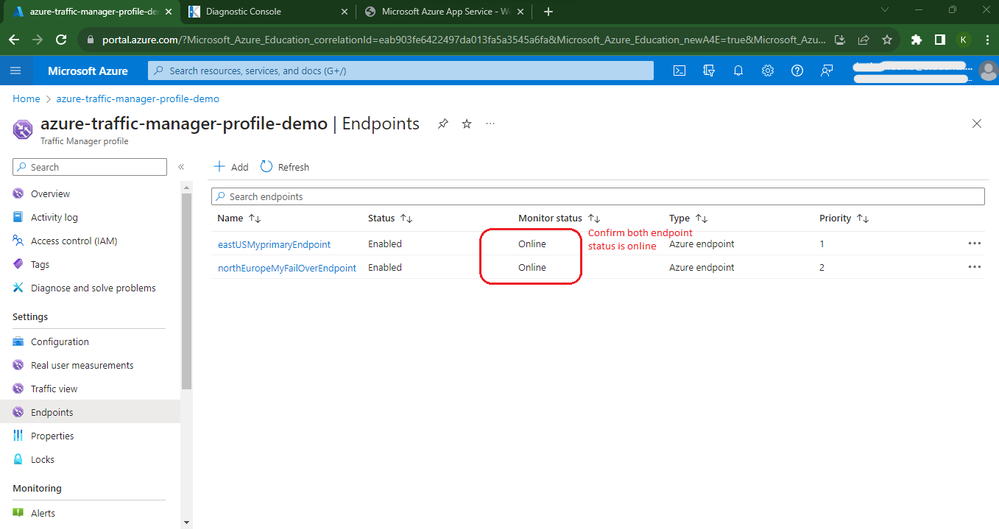This screenshot has width=999, height=529.
Task: Refresh the endpoints list
Action: point(285,167)
